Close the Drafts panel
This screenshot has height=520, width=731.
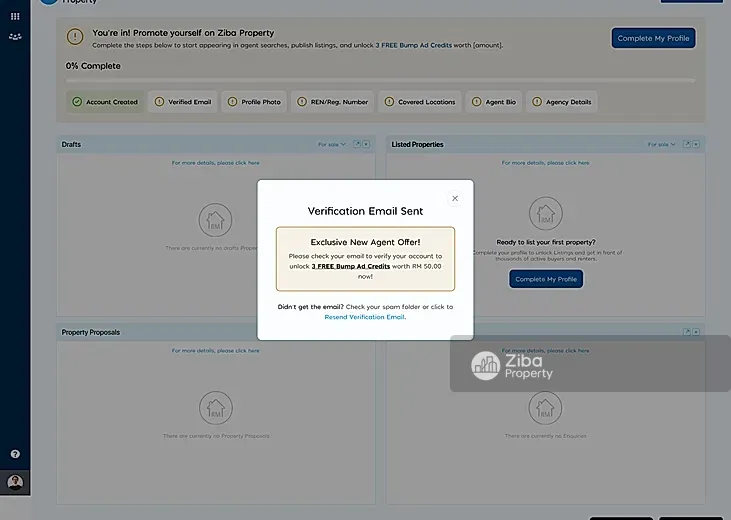pyautogui.click(x=366, y=144)
